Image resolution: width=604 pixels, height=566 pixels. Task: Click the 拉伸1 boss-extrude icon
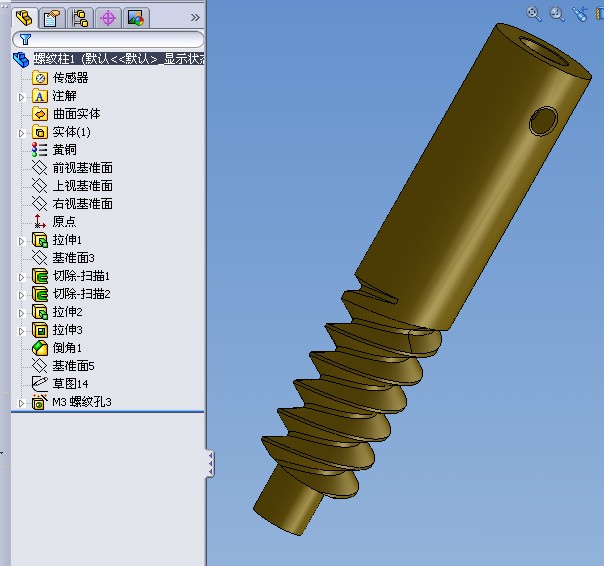point(40,240)
